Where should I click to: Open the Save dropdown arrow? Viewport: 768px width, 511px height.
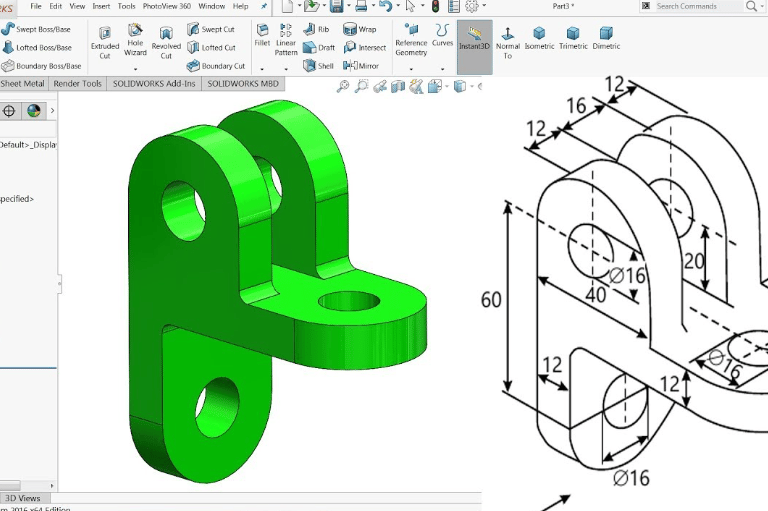pyautogui.click(x=348, y=6)
